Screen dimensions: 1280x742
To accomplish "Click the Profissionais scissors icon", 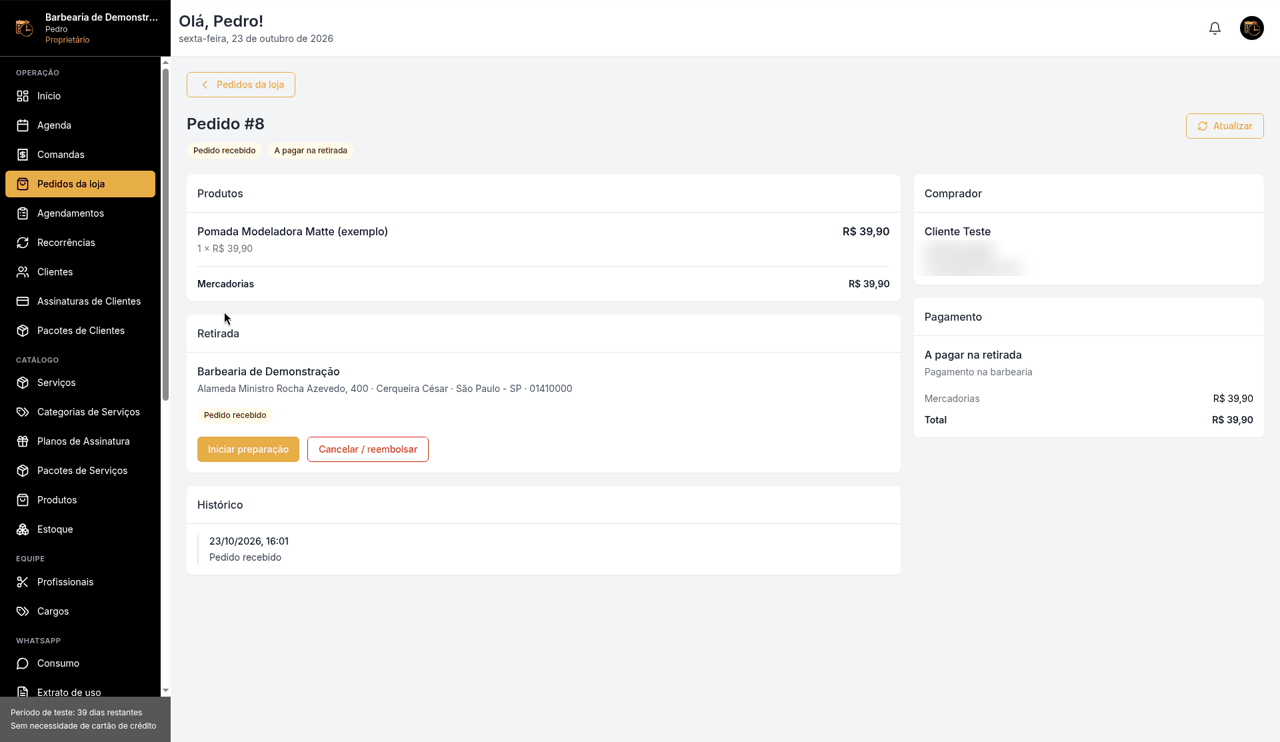I will (x=23, y=582).
